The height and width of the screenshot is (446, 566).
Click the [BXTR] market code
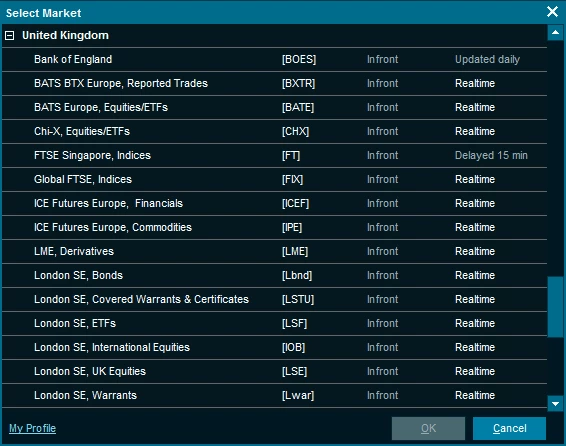[299, 83]
